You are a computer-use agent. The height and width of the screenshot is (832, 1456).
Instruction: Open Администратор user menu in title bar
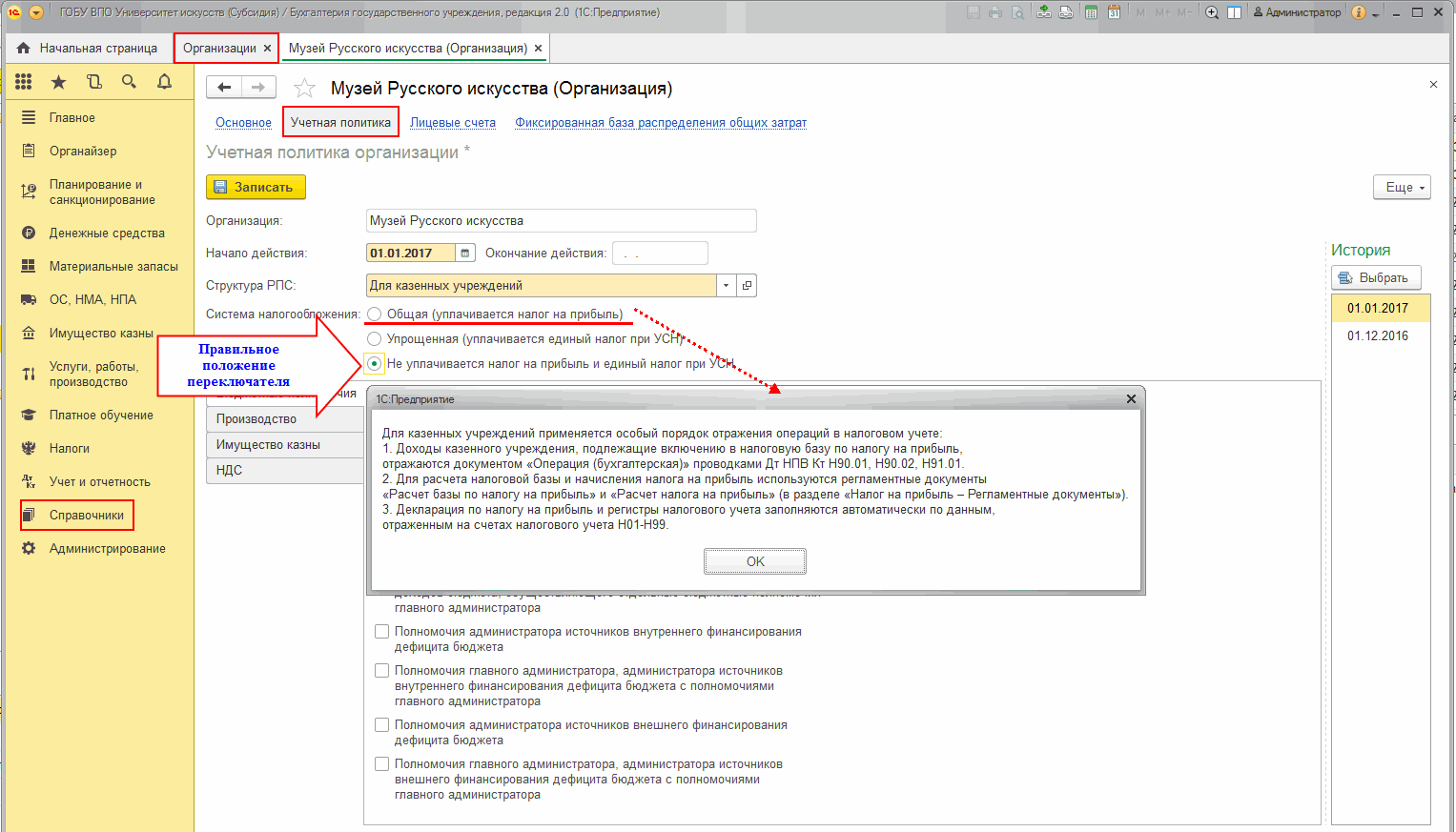[x=1296, y=12]
